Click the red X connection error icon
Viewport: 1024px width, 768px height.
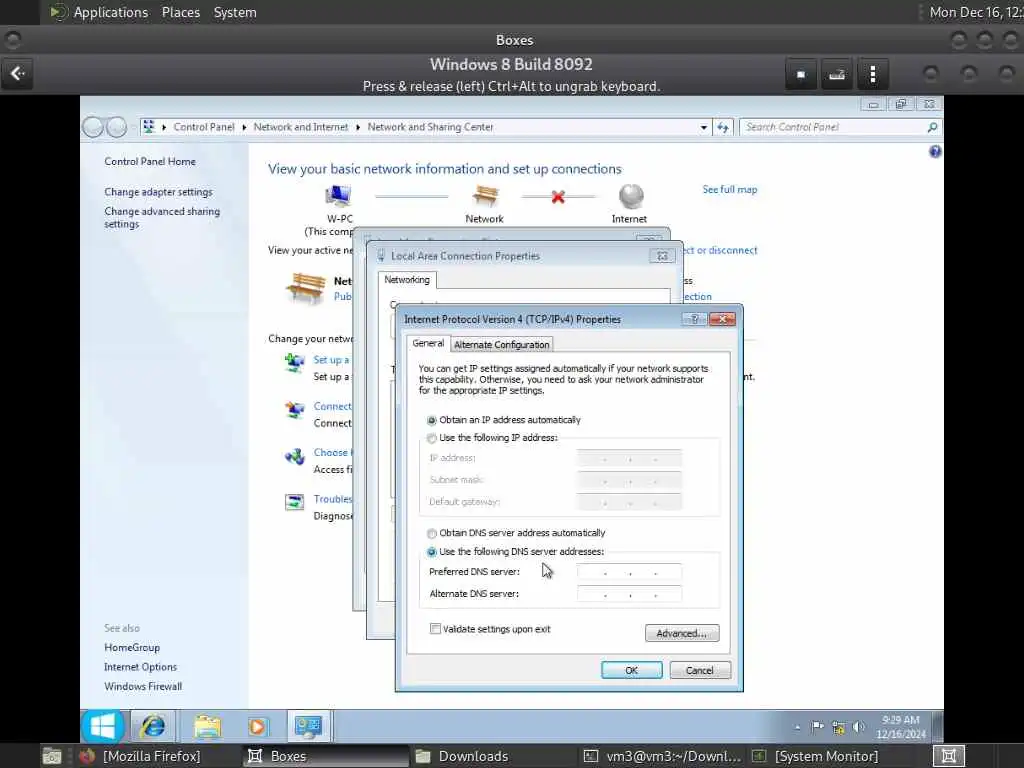point(558,197)
